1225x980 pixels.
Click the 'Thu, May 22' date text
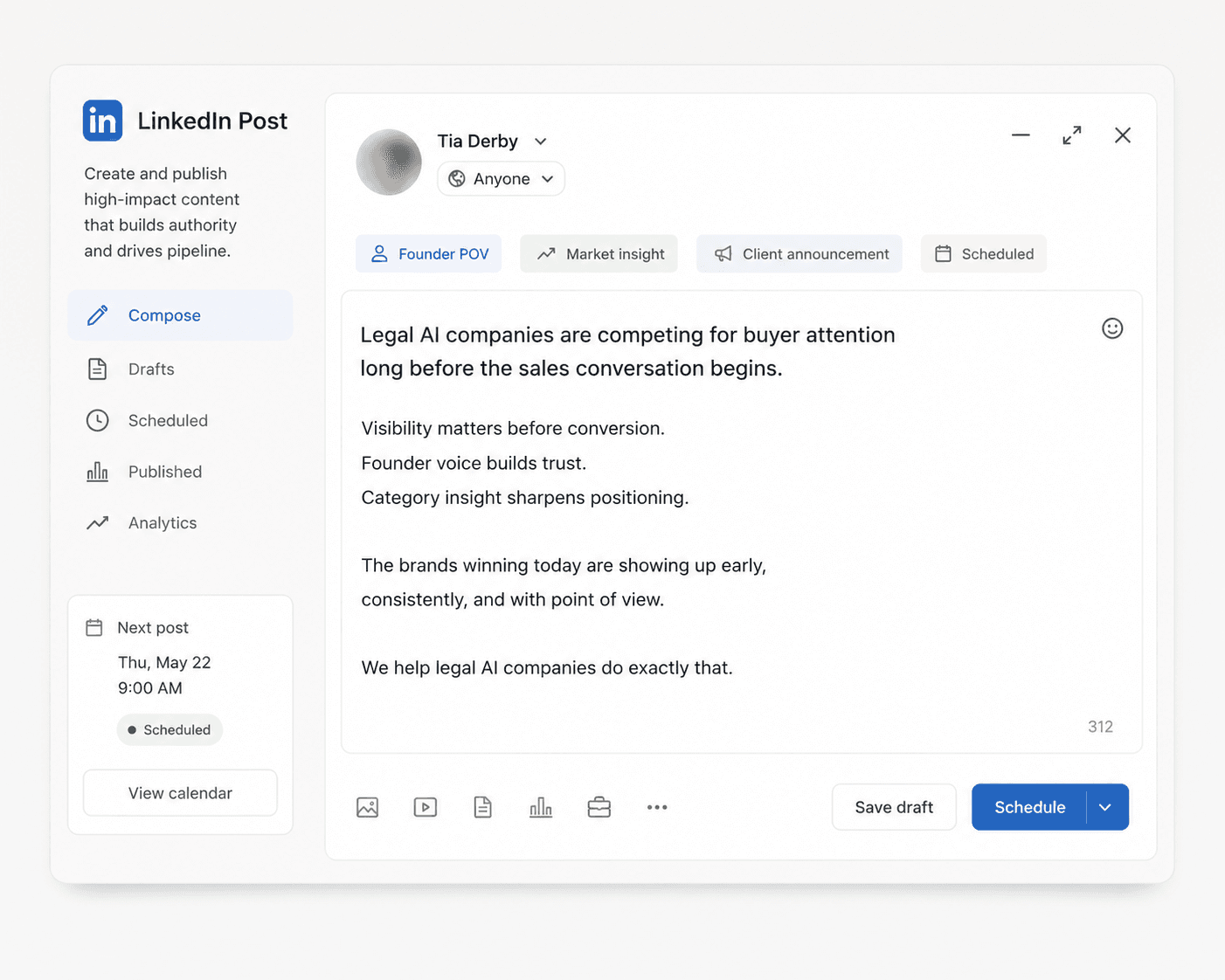click(x=164, y=662)
